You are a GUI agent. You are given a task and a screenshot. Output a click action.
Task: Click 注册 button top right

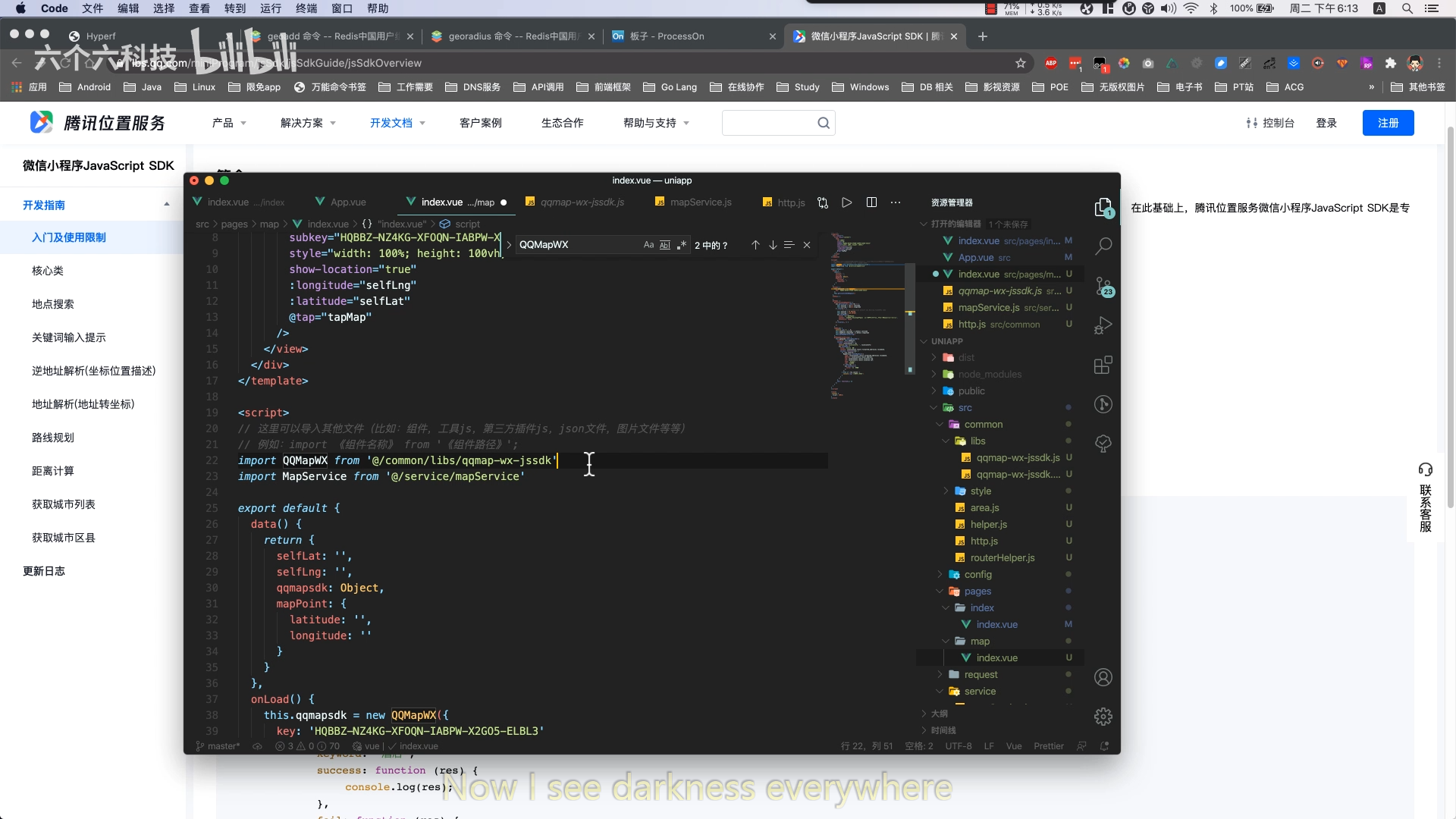pyautogui.click(x=1391, y=122)
